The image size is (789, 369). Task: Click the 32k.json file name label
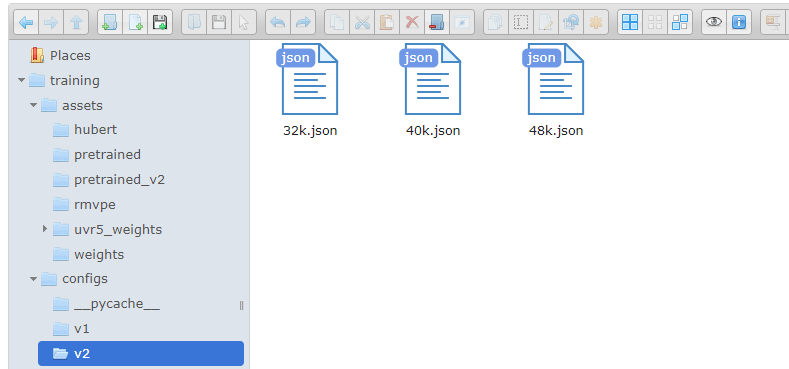click(310, 131)
